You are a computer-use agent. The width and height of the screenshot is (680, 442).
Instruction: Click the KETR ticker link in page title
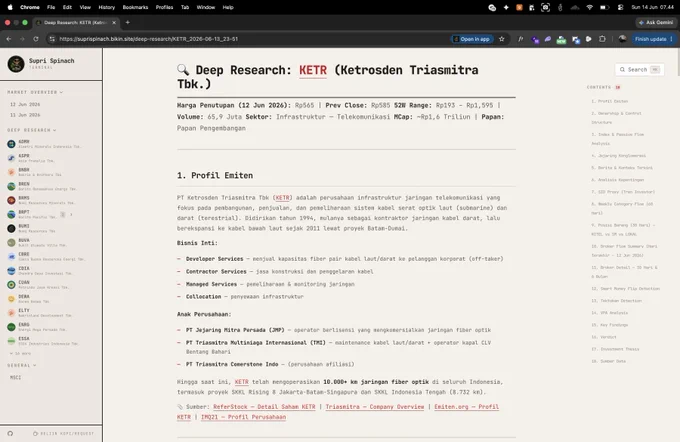pyautogui.click(x=313, y=70)
